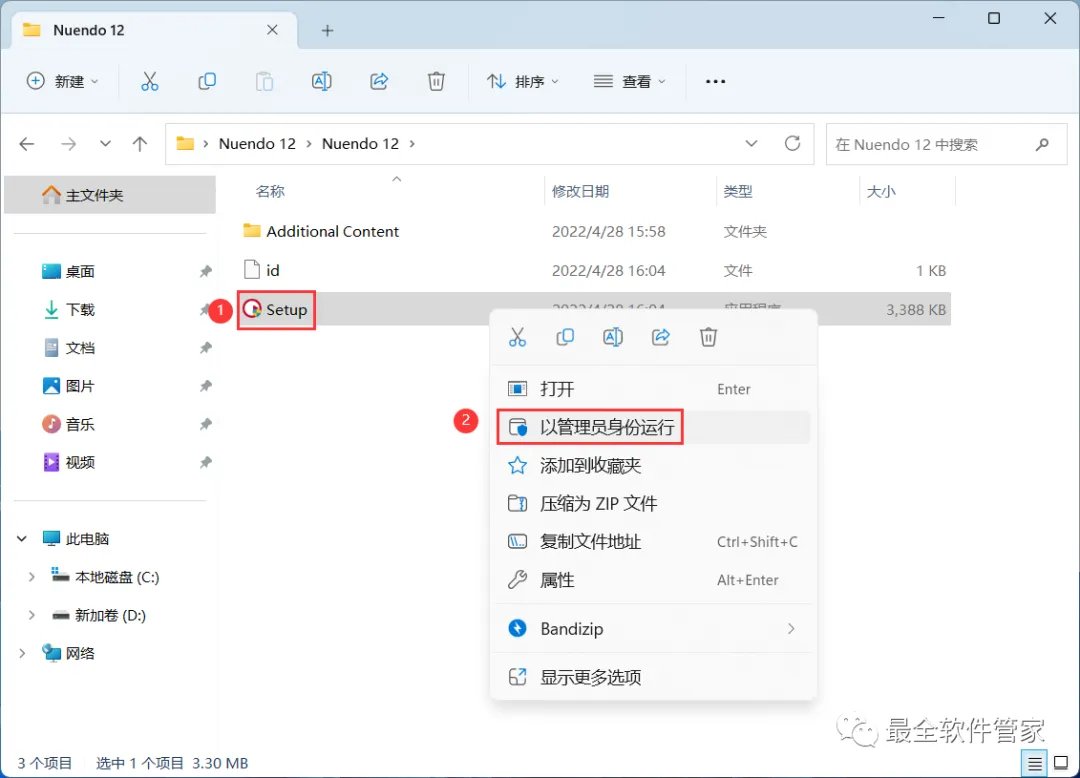
Task: Click the Copy icon in the context menu
Action: pyautogui.click(x=565, y=337)
